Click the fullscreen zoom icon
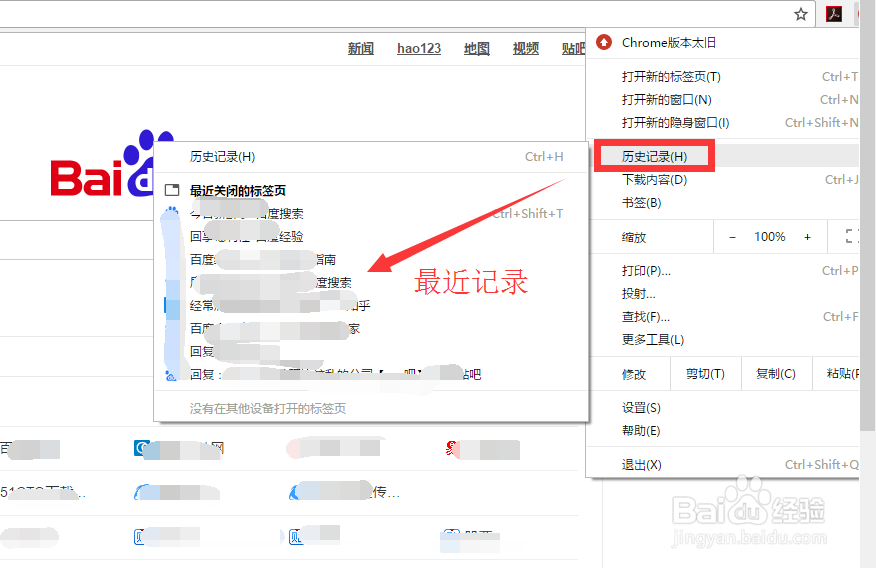 click(851, 237)
